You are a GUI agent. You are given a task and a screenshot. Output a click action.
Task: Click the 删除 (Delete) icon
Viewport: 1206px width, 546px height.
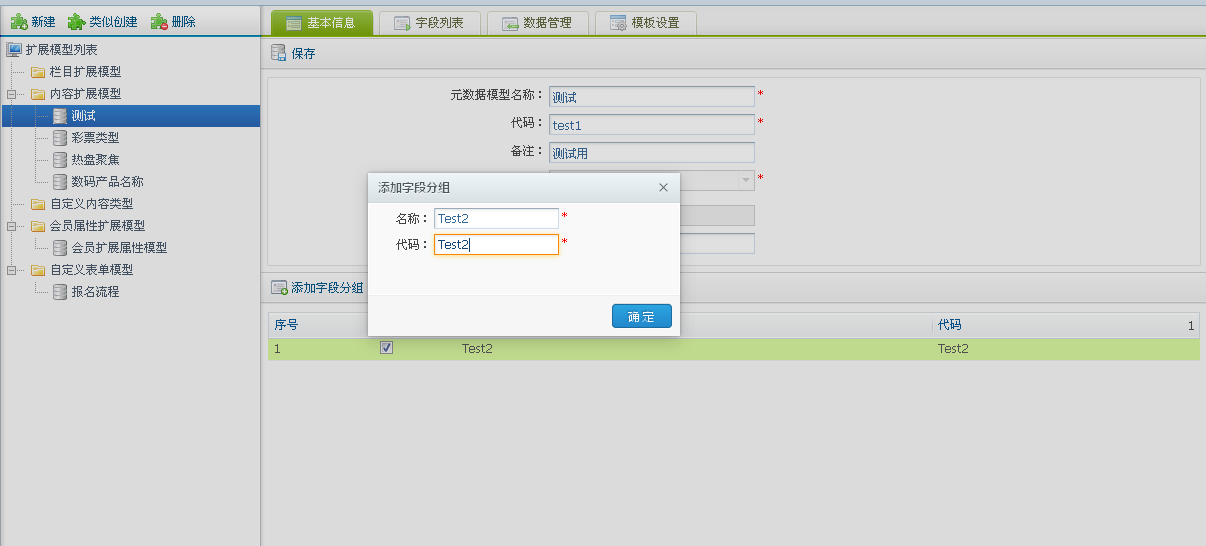(x=159, y=21)
